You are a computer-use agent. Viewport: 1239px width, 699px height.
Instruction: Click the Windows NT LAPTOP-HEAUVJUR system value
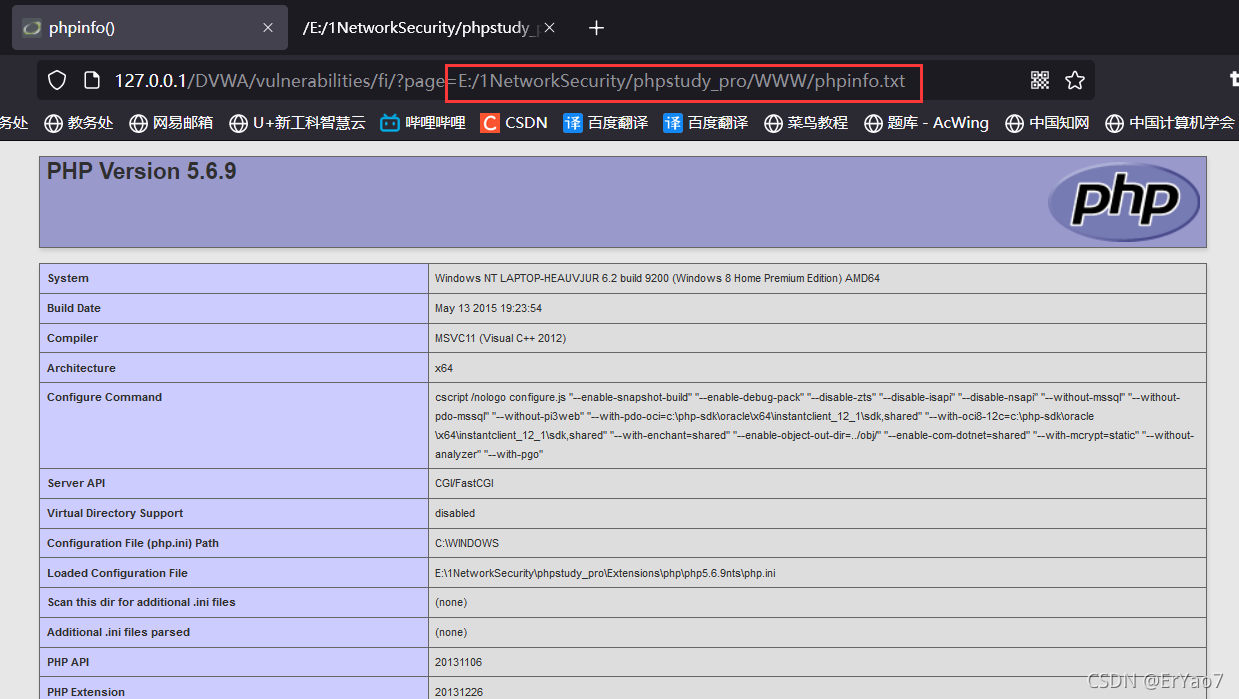tap(657, 278)
